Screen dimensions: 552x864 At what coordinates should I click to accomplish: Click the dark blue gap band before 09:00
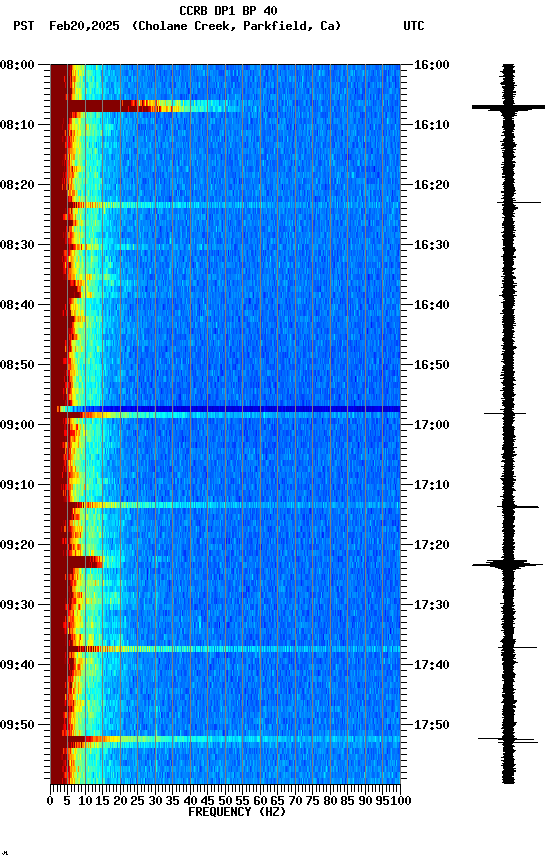tap(229, 409)
